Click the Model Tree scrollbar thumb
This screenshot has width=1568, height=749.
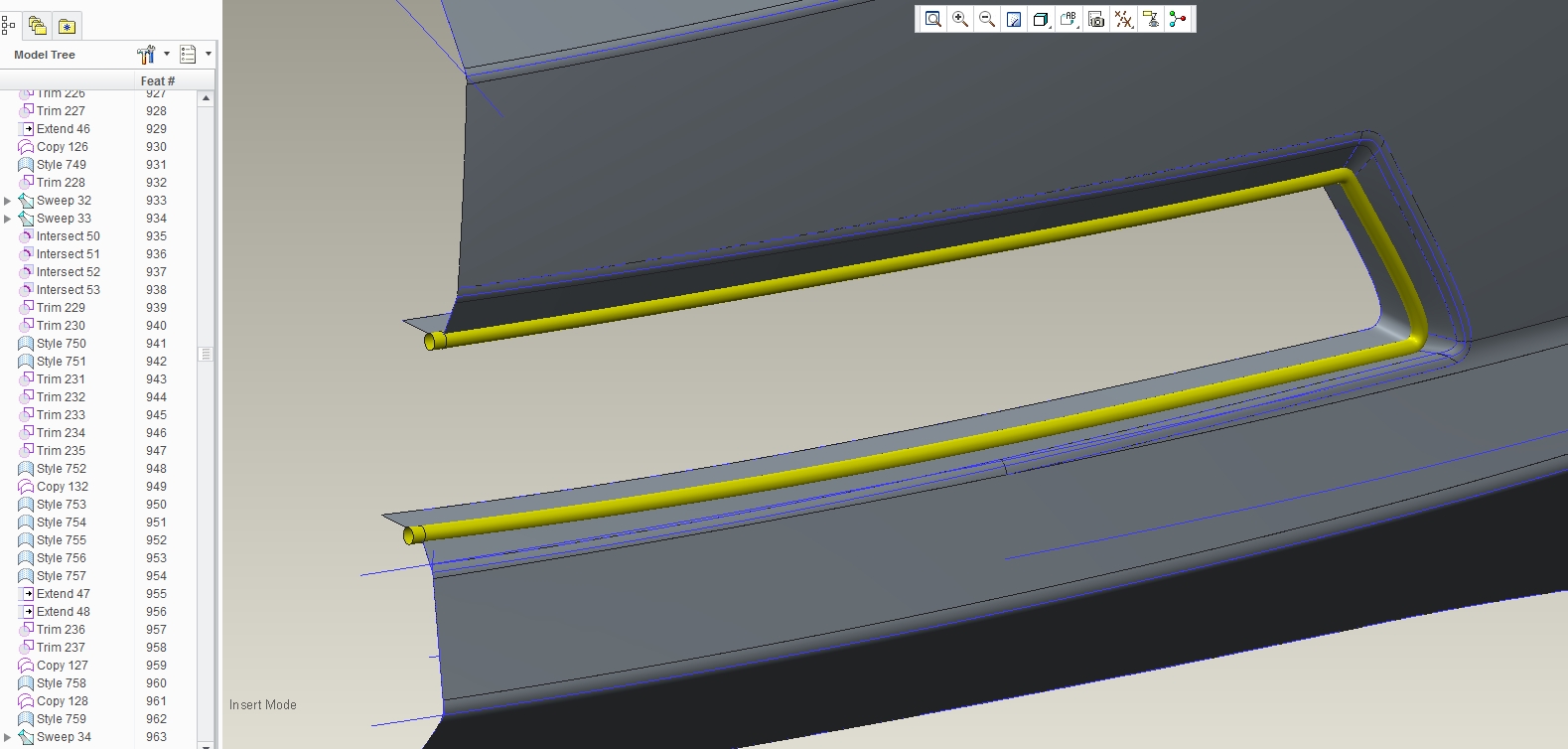click(x=206, y=354)
